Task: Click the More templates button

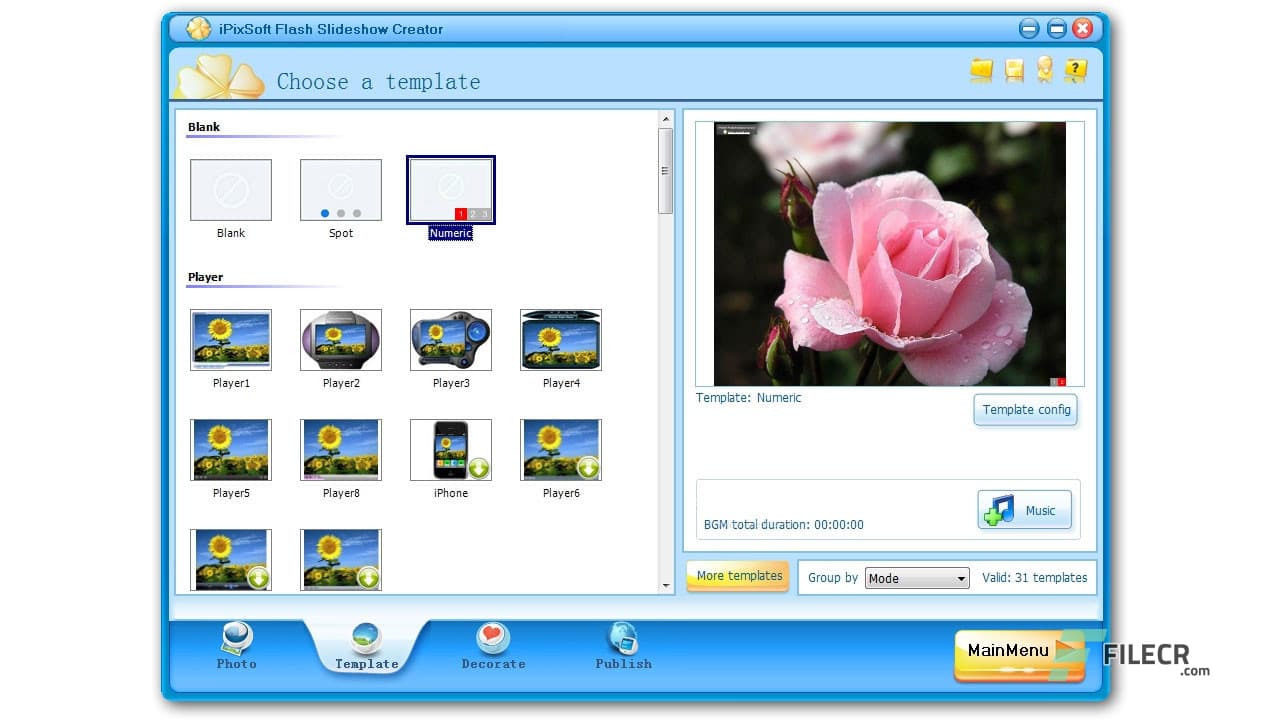Action: 737,576
